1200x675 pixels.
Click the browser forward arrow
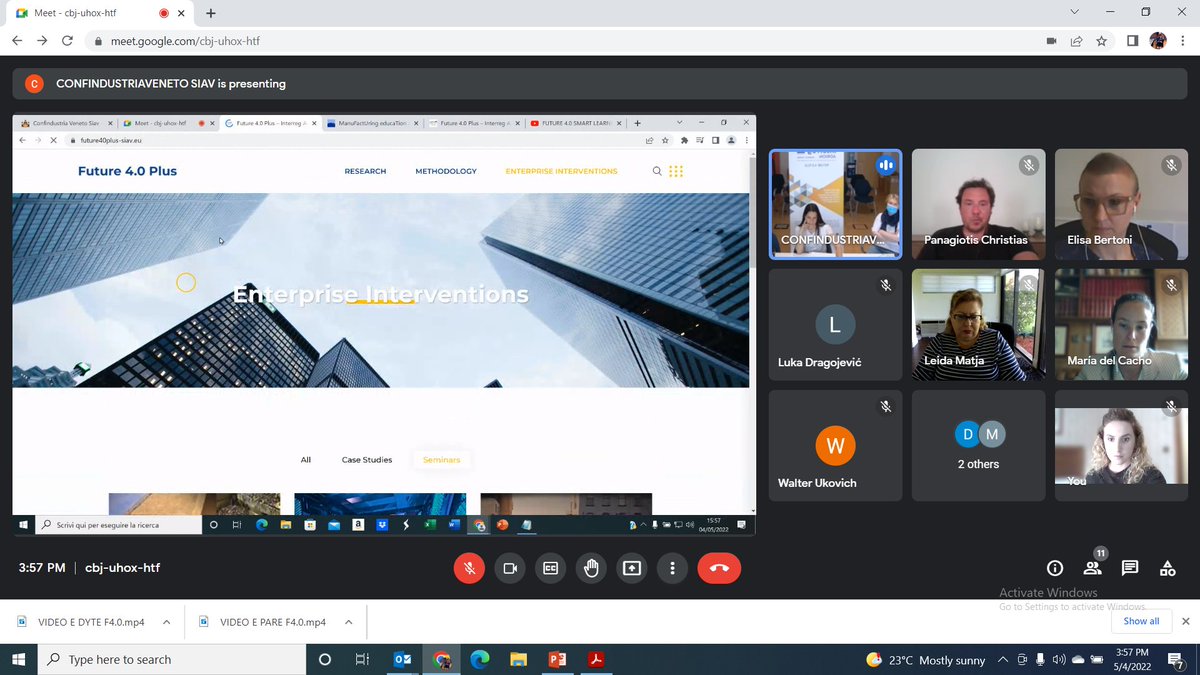point(42,41)
